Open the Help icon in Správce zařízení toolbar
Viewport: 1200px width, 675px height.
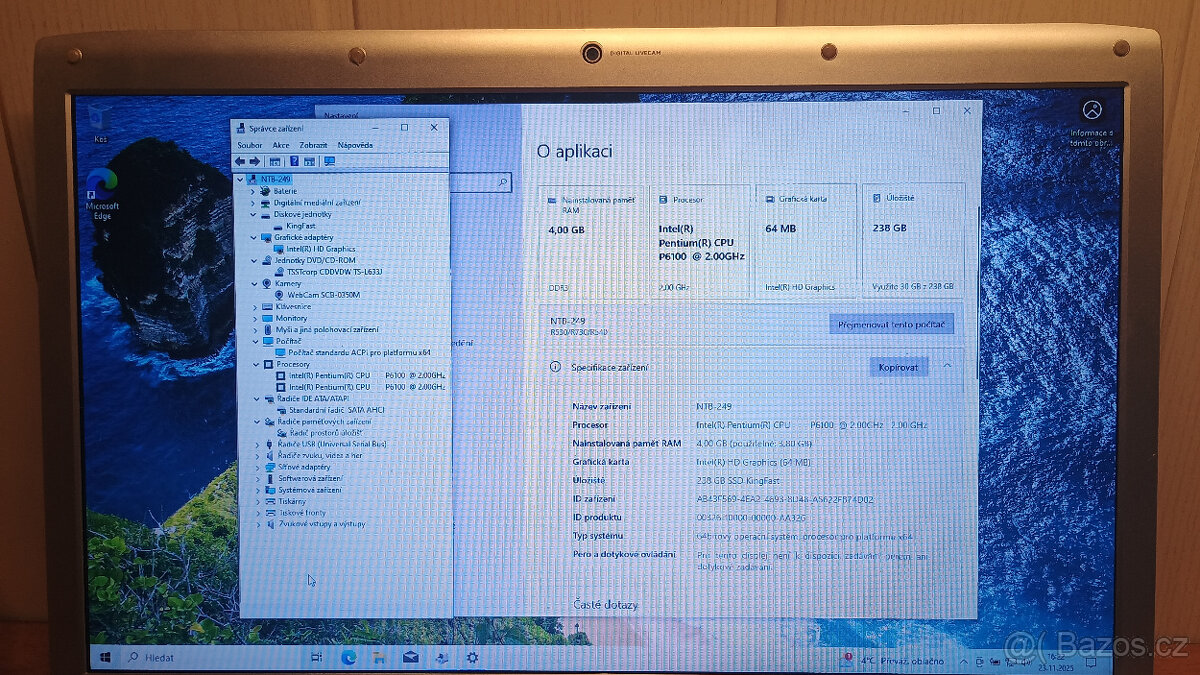click(x=296, y=161)
